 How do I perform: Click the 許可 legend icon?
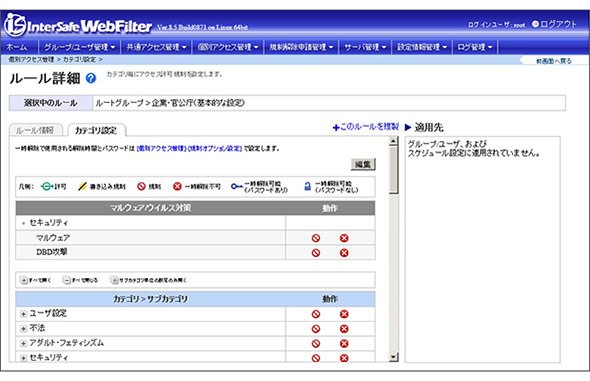pos(46,186)
